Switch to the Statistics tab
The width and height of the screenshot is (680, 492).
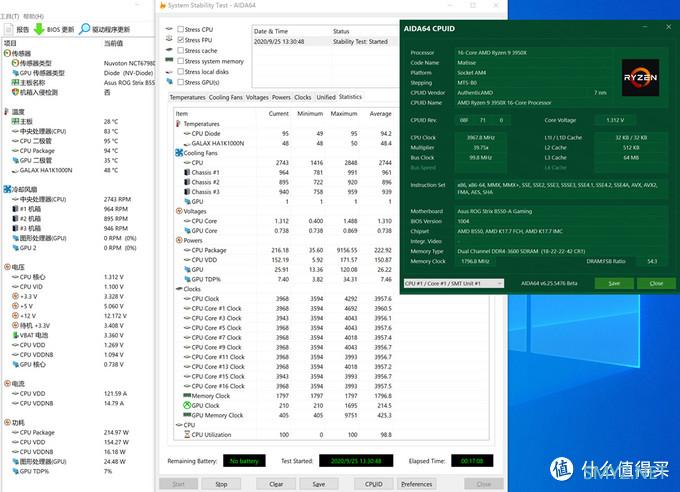click(x=350, y=97)
